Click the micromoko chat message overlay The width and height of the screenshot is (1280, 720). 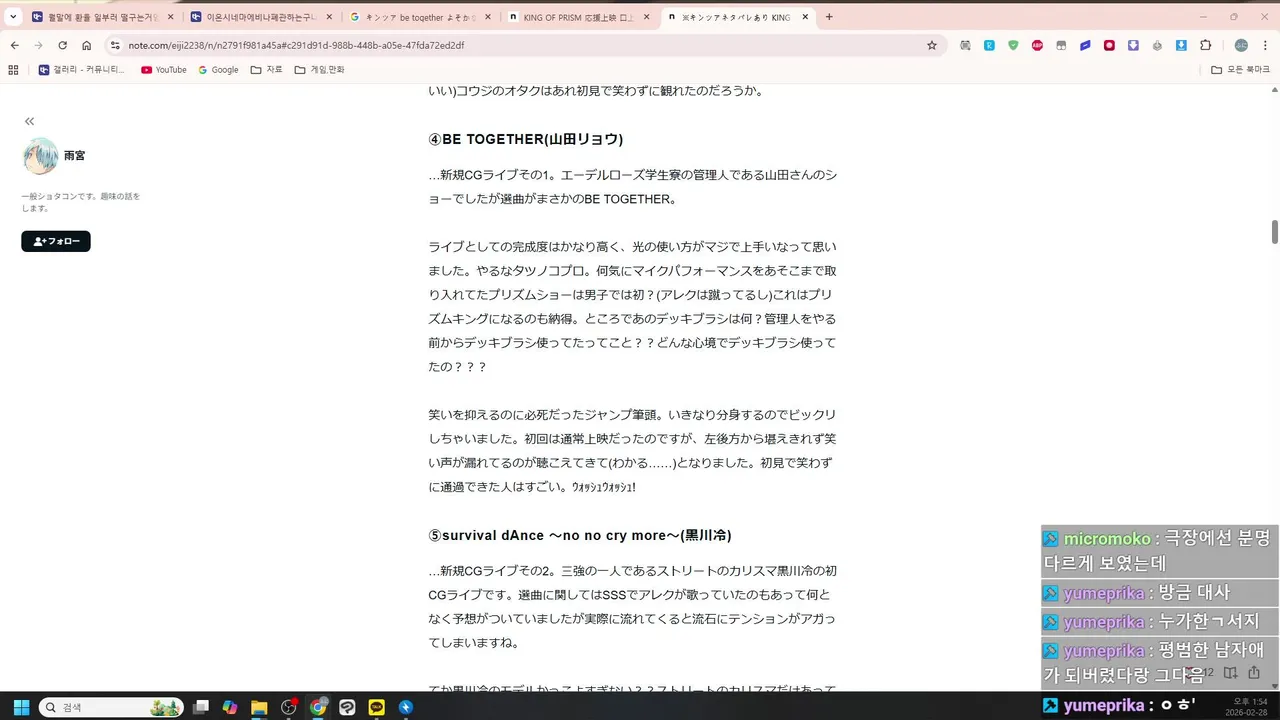[1159, 551]
